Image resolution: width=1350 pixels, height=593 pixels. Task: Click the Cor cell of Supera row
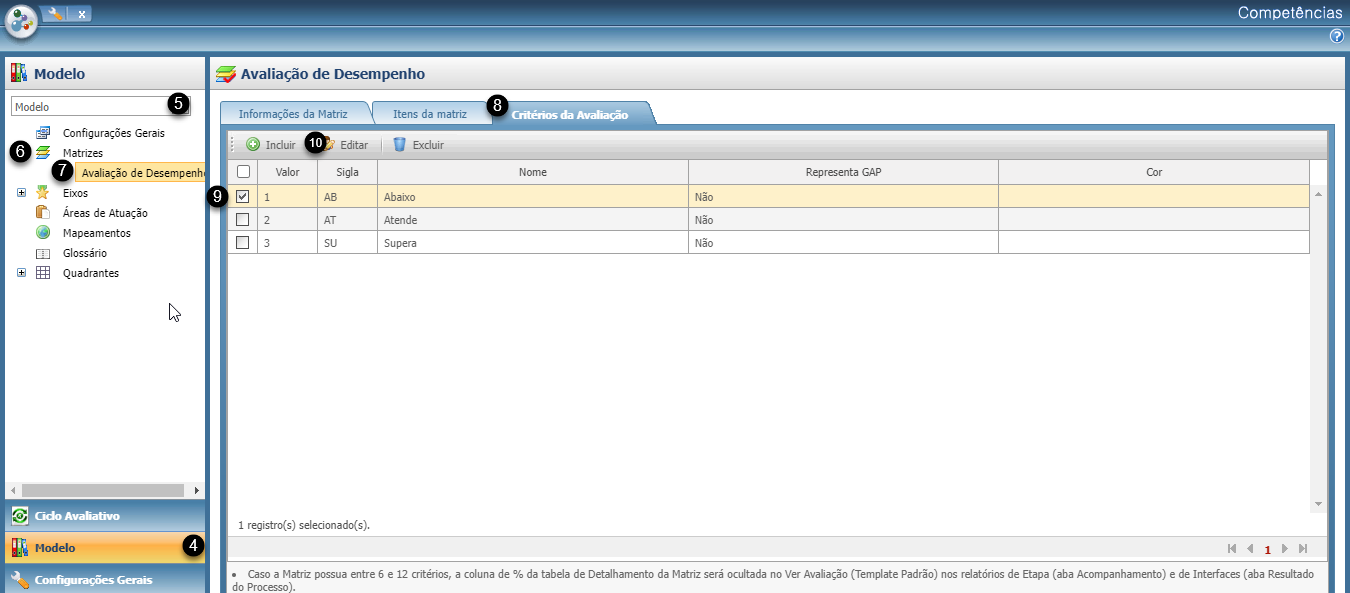pyautogui.click(x=1154, y=243)
